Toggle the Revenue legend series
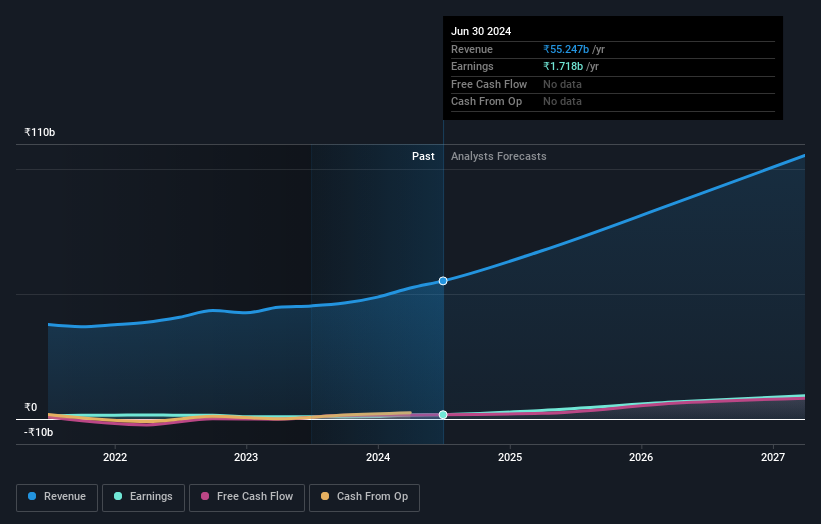Viewport: 821px width, 524px height. pyautogui.click(x=57, y=497)
